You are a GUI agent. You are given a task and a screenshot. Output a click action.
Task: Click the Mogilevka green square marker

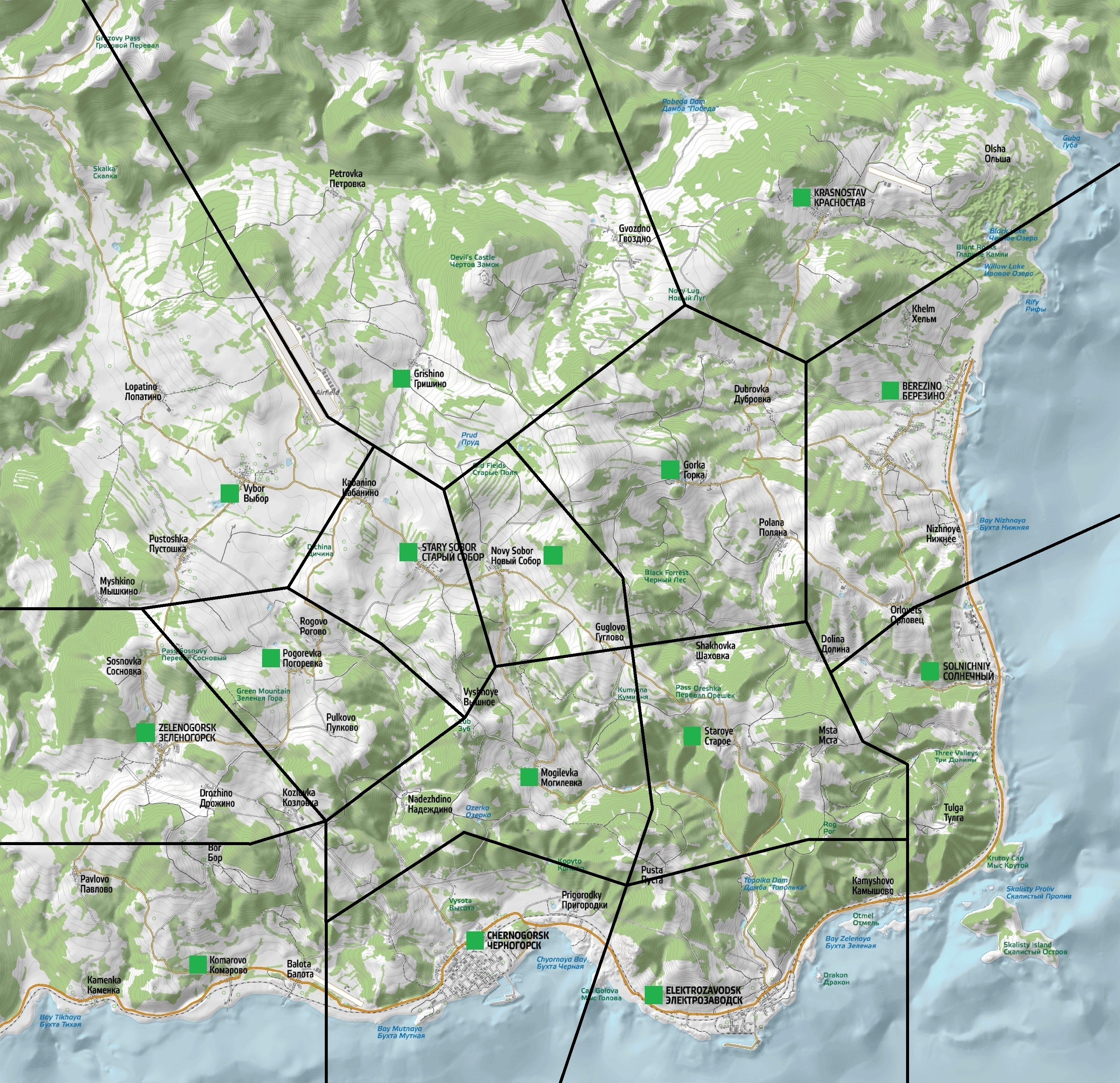(529, 777)
